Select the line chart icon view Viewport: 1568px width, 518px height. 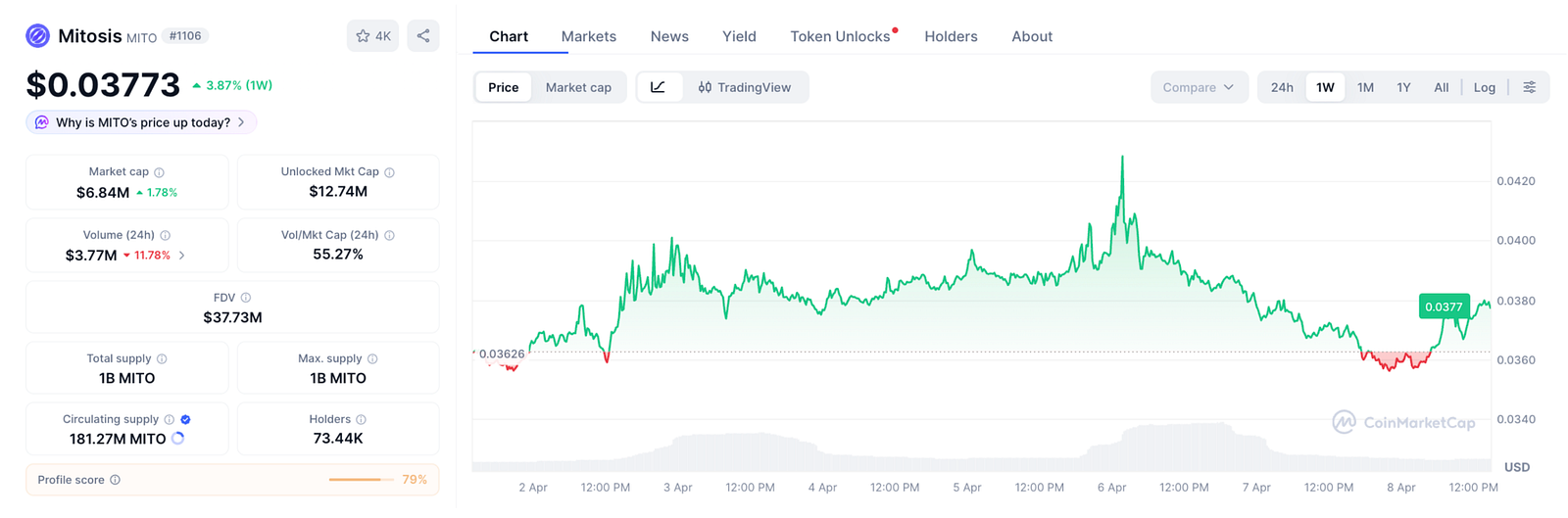659,87
